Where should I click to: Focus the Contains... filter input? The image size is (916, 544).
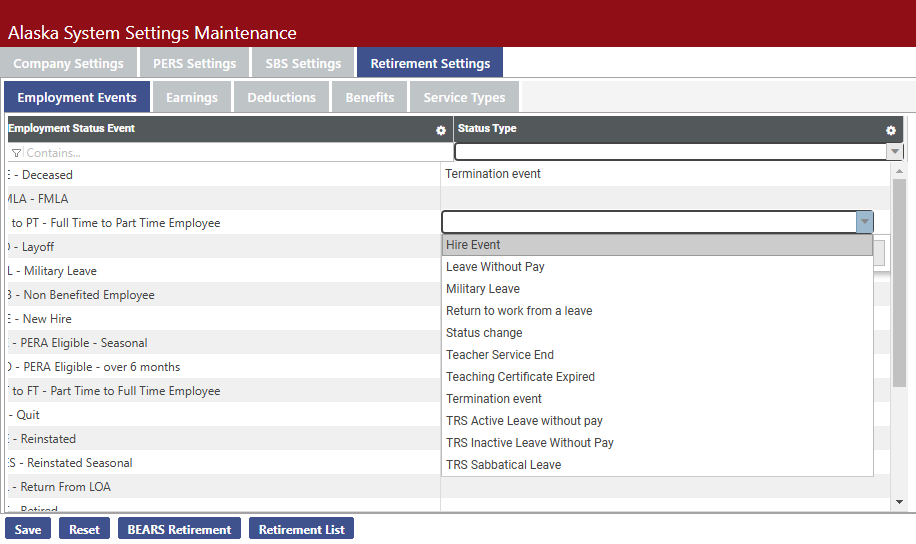point(237,153)
